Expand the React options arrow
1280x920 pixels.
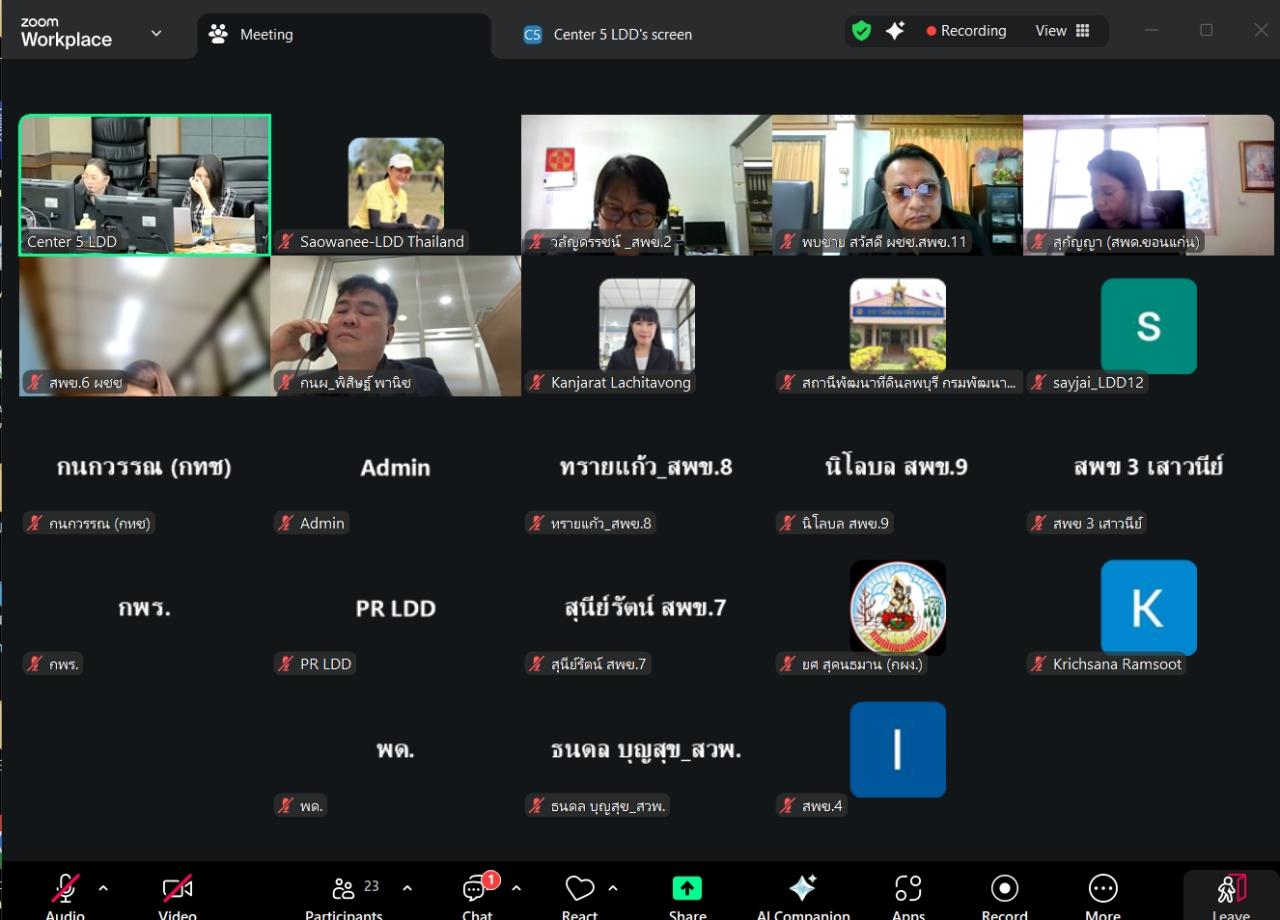point(613,888)
